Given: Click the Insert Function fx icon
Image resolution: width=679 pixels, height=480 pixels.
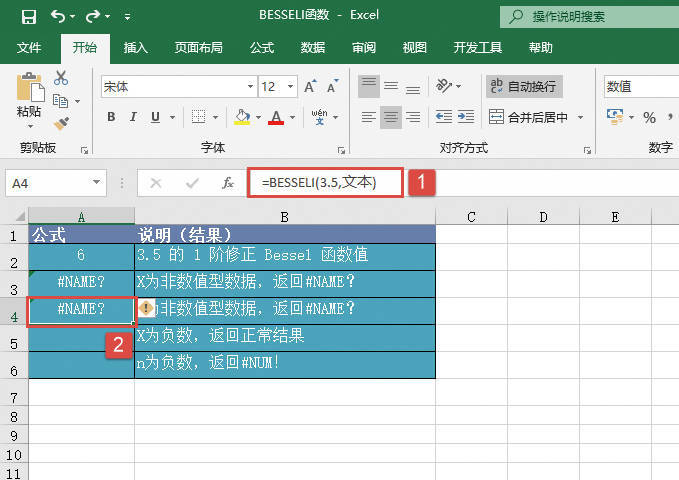Looking at the screenshot, I should coord(228,183).
